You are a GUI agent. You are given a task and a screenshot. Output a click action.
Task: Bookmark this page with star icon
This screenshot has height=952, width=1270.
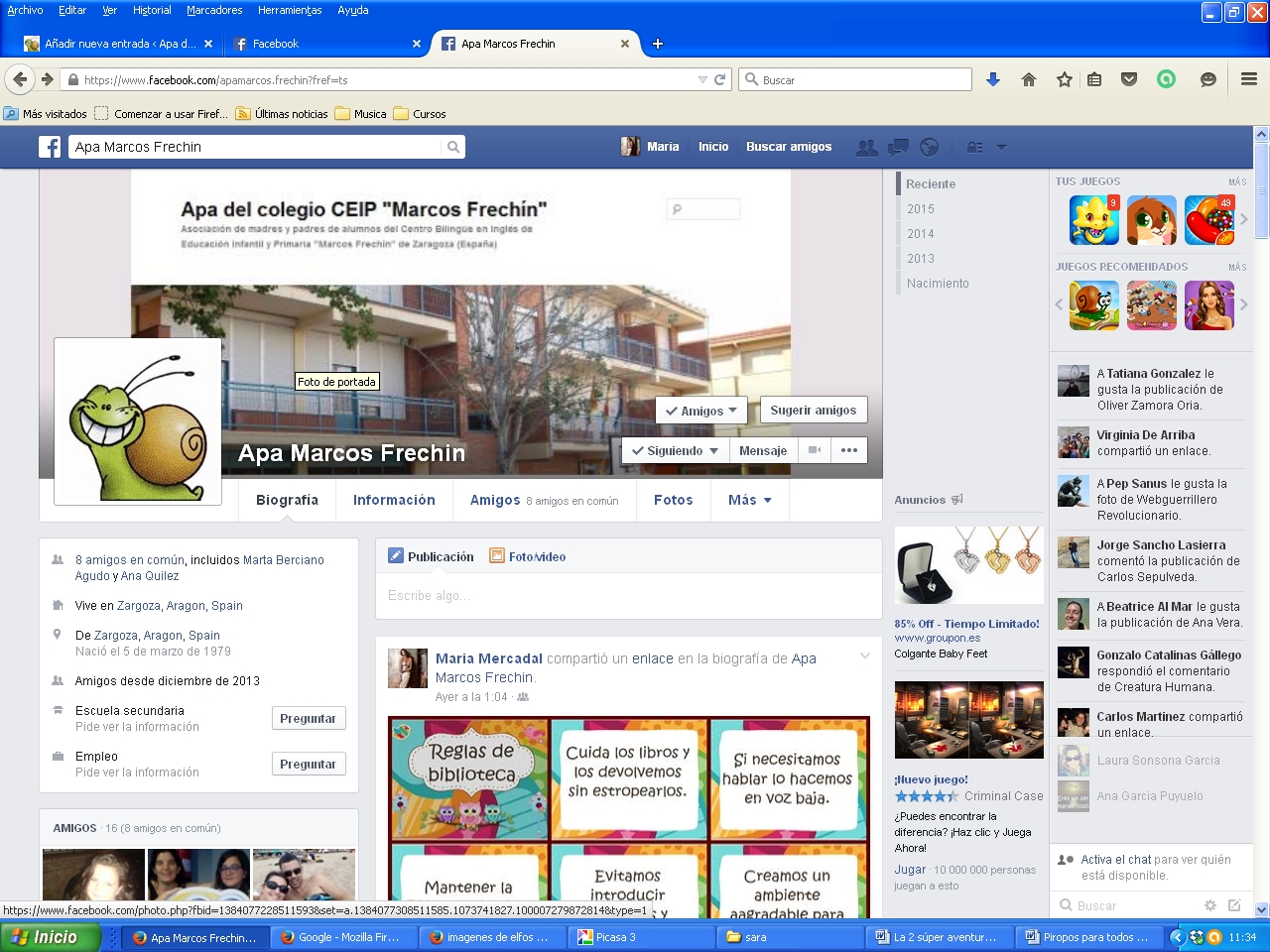tap(1064, 79)
